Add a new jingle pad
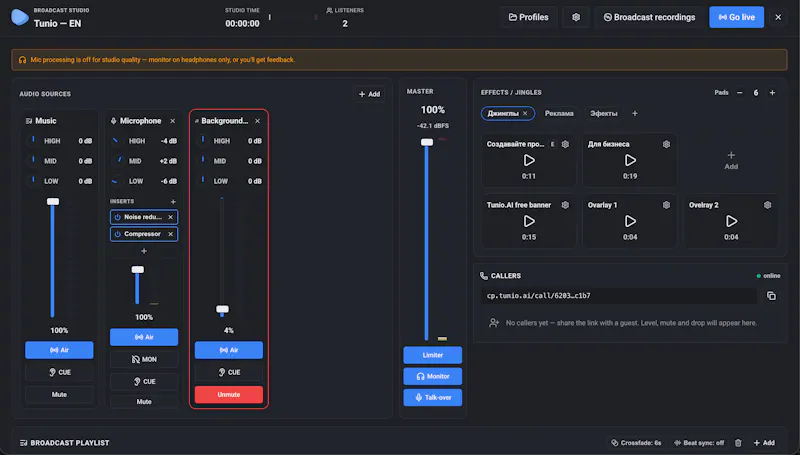The height and width of the screenshot is (455, 800). click(x=731, y=160)
